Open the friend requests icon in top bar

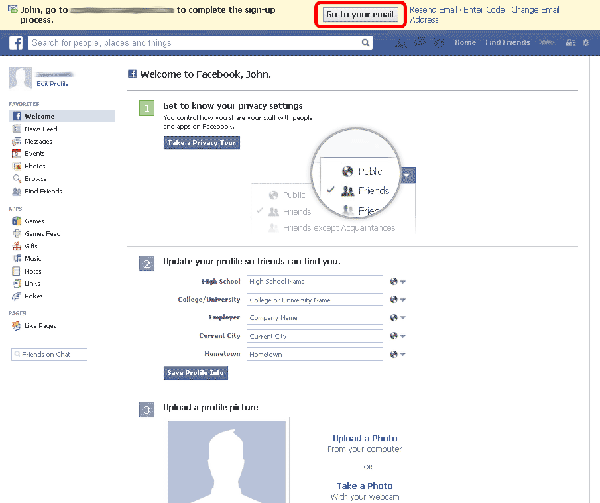coord(401,43)
